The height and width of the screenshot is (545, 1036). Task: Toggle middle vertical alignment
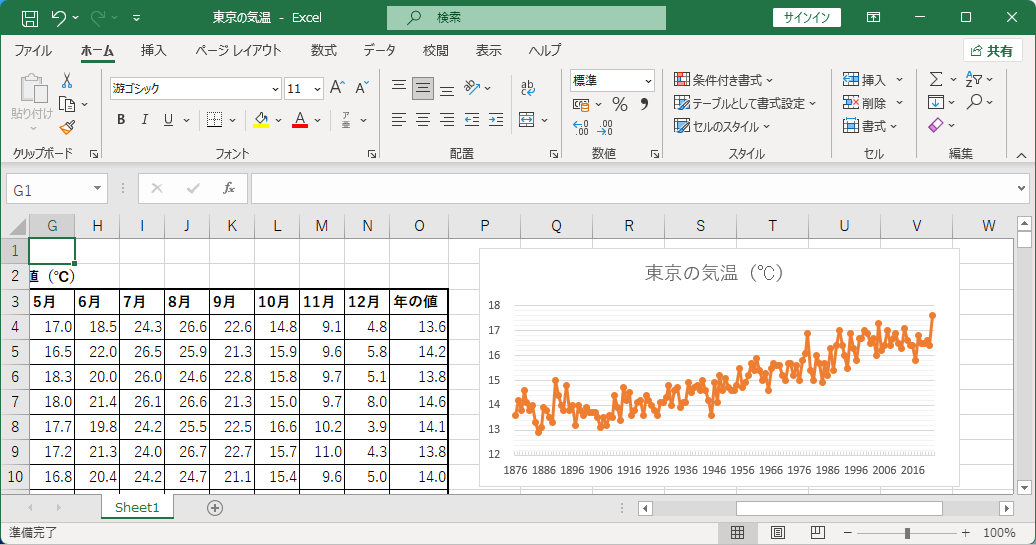pyautogui.click(x=423, y=88)
